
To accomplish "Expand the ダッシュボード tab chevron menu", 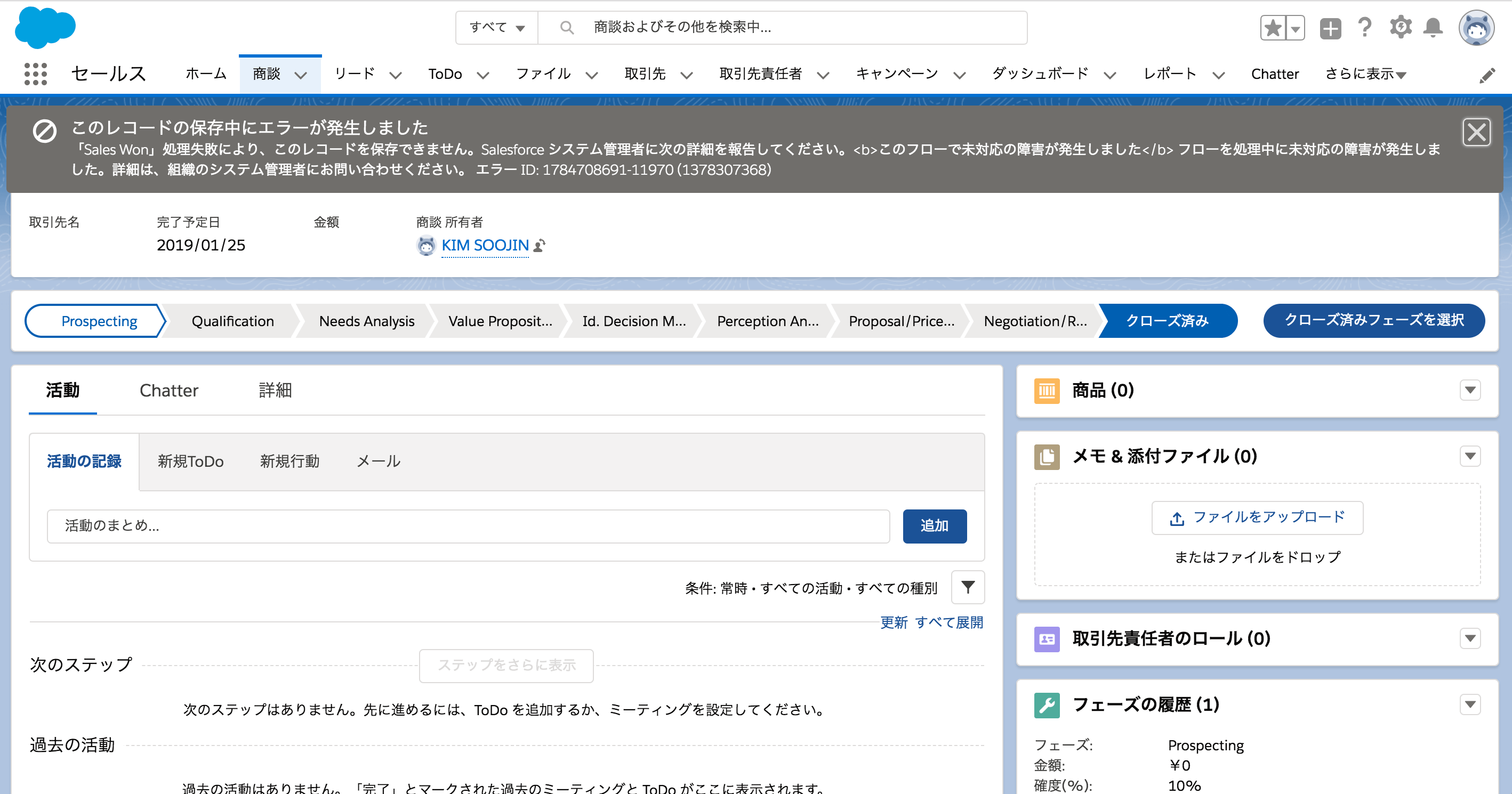I will [x=1109, y=75].
